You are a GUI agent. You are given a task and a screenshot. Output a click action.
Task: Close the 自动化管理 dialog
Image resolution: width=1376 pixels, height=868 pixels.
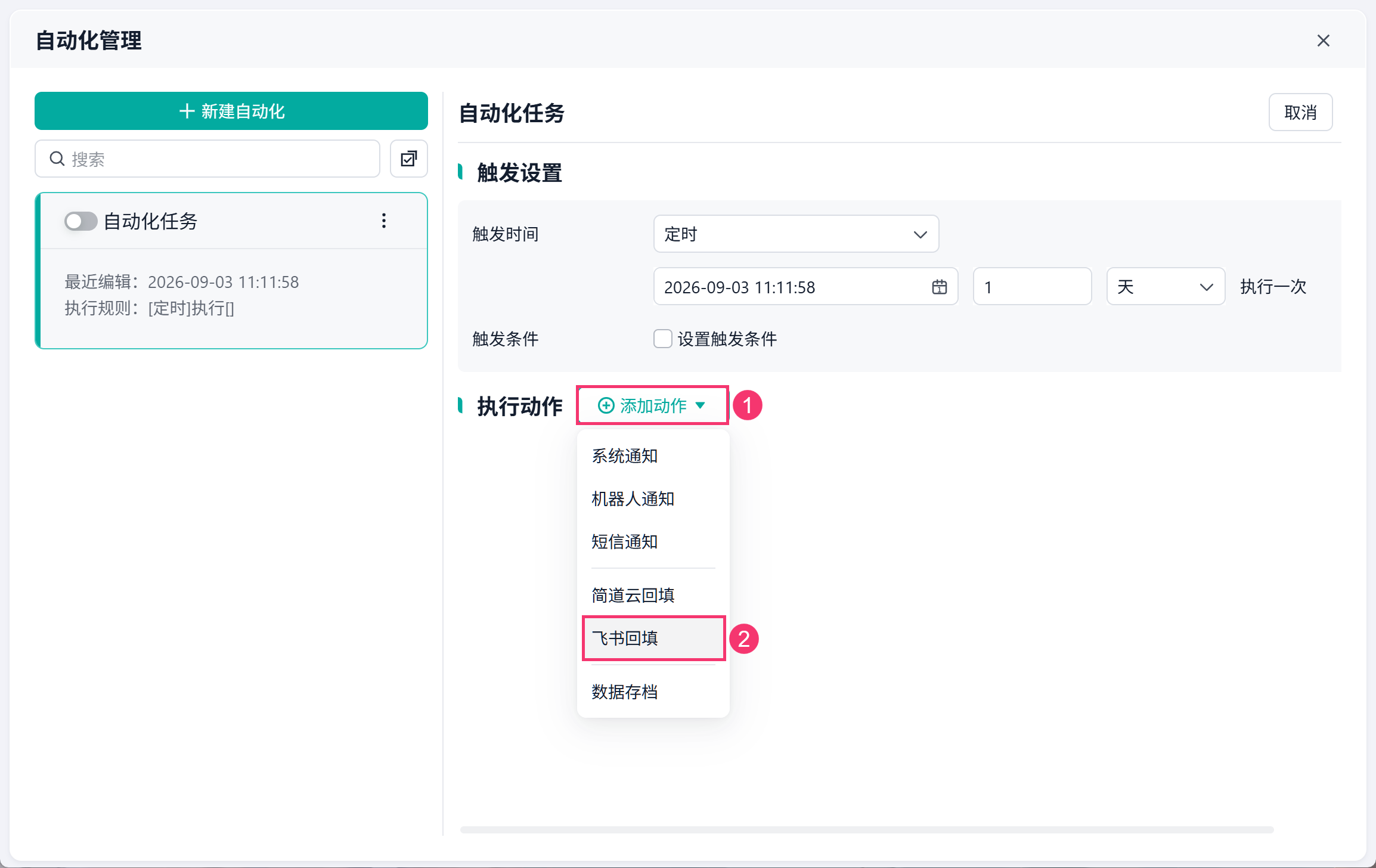(1324, 41)
